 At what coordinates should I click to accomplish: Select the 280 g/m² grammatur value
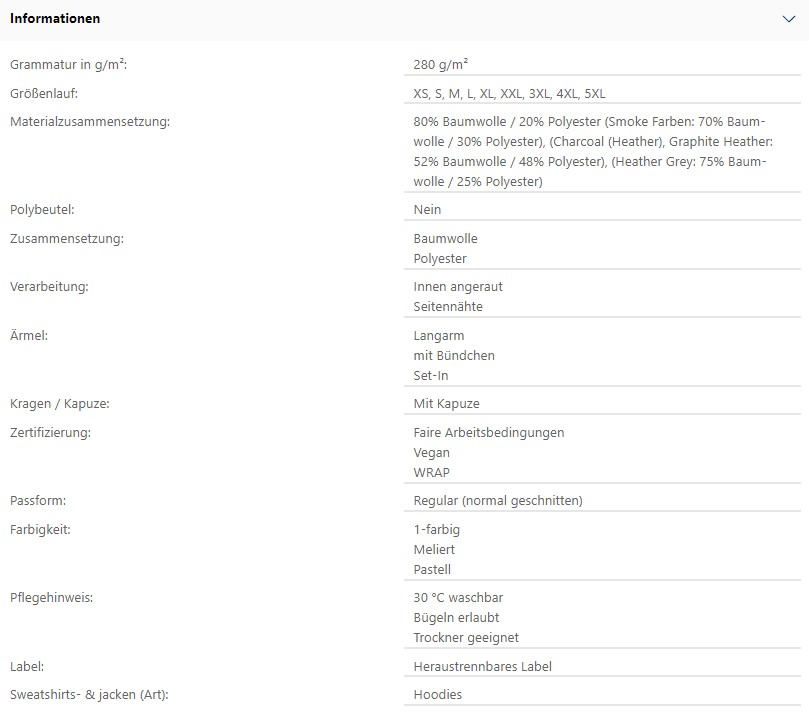440,64
